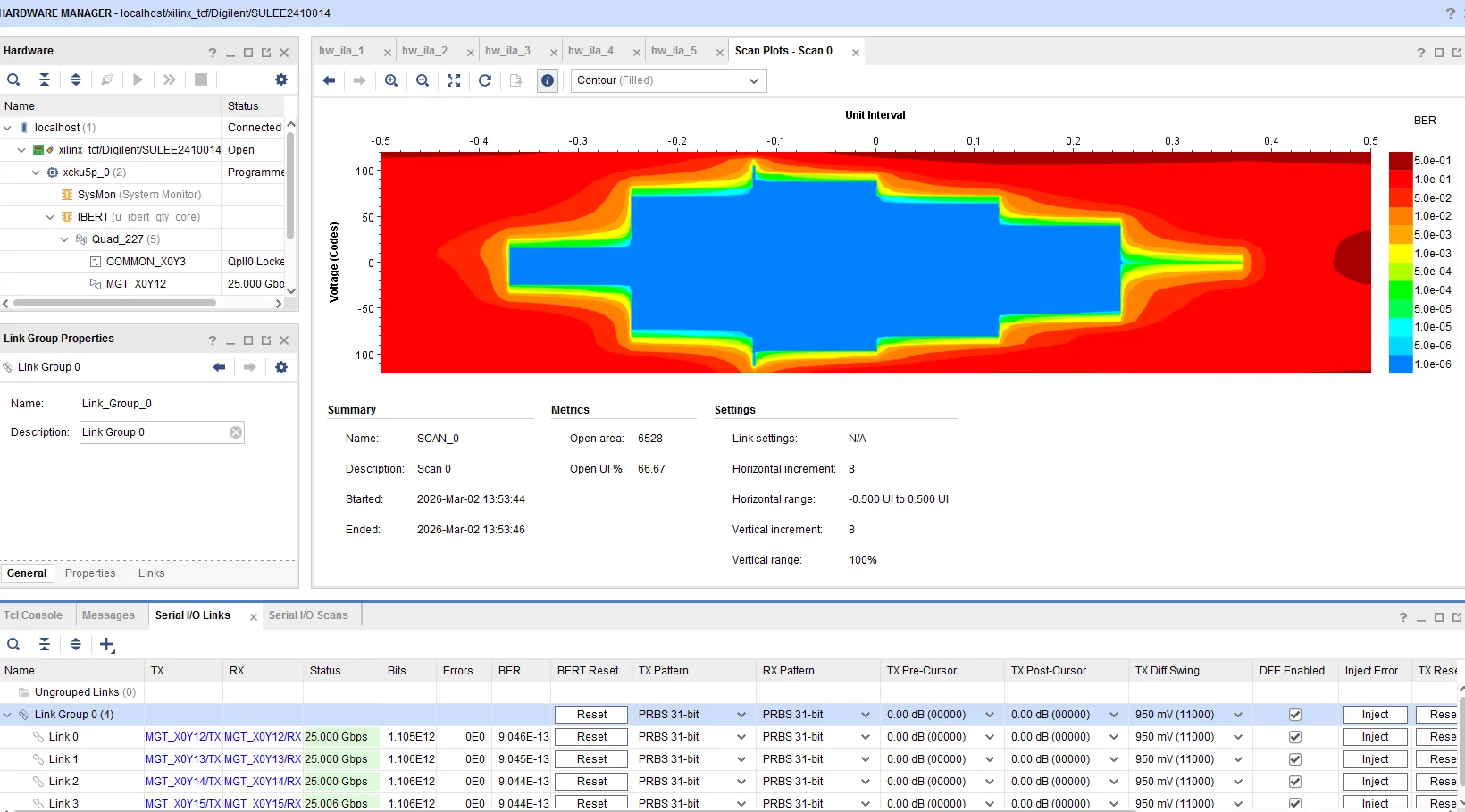Uncheck DFE Enabled for Link 2
1465x812 pixels.
(x=1295, y=782)
